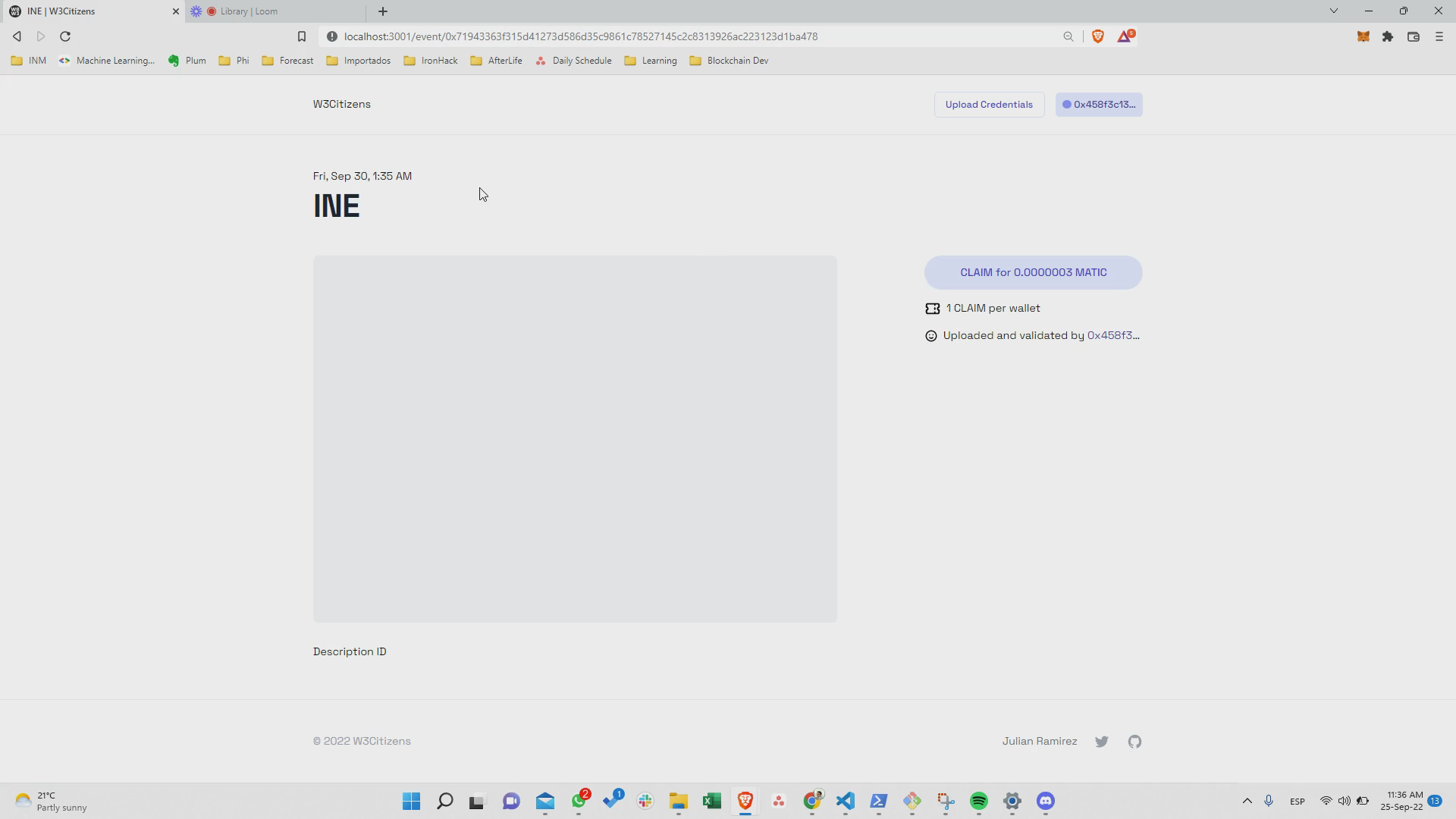
Task: Click CLAIM for 0.0000003 MATIC button
Action: click(1033, 272)
